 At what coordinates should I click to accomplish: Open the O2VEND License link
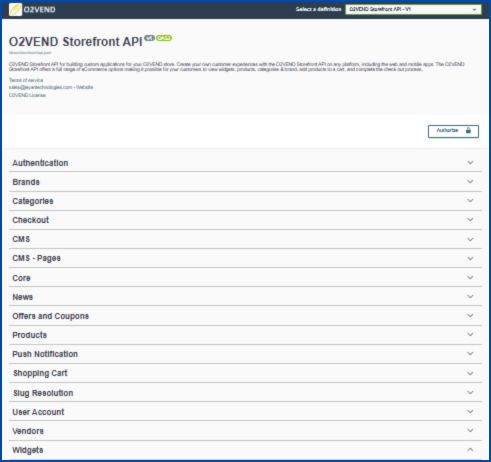click(27, 95)
